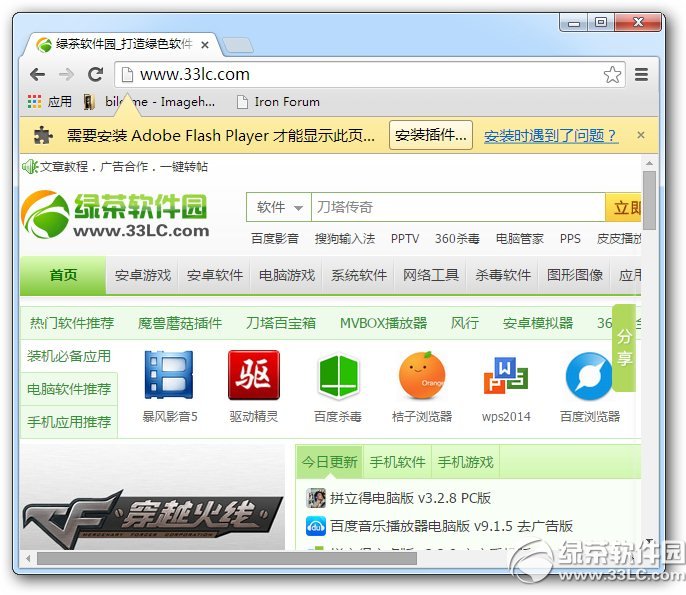Open the 安卓模拟器 link
This screenshot has height=595, width=686.
(538, 323)
